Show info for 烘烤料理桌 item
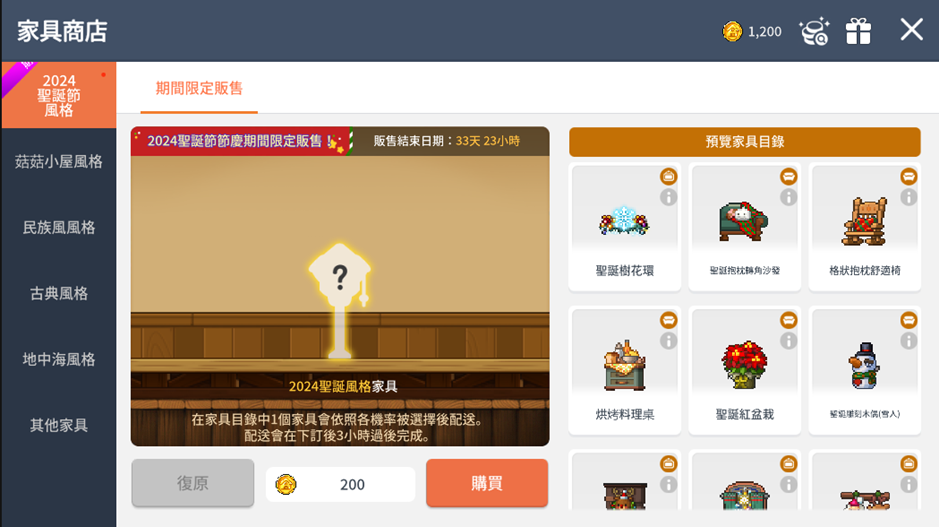 668,341
